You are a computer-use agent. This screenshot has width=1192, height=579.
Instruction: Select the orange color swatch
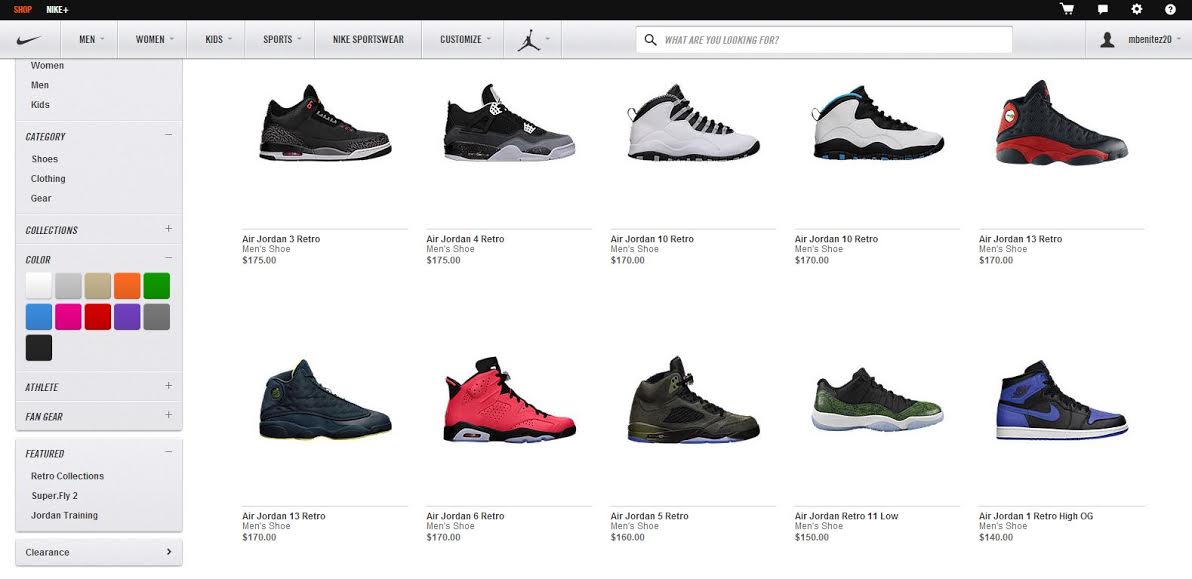coord(128,286)
